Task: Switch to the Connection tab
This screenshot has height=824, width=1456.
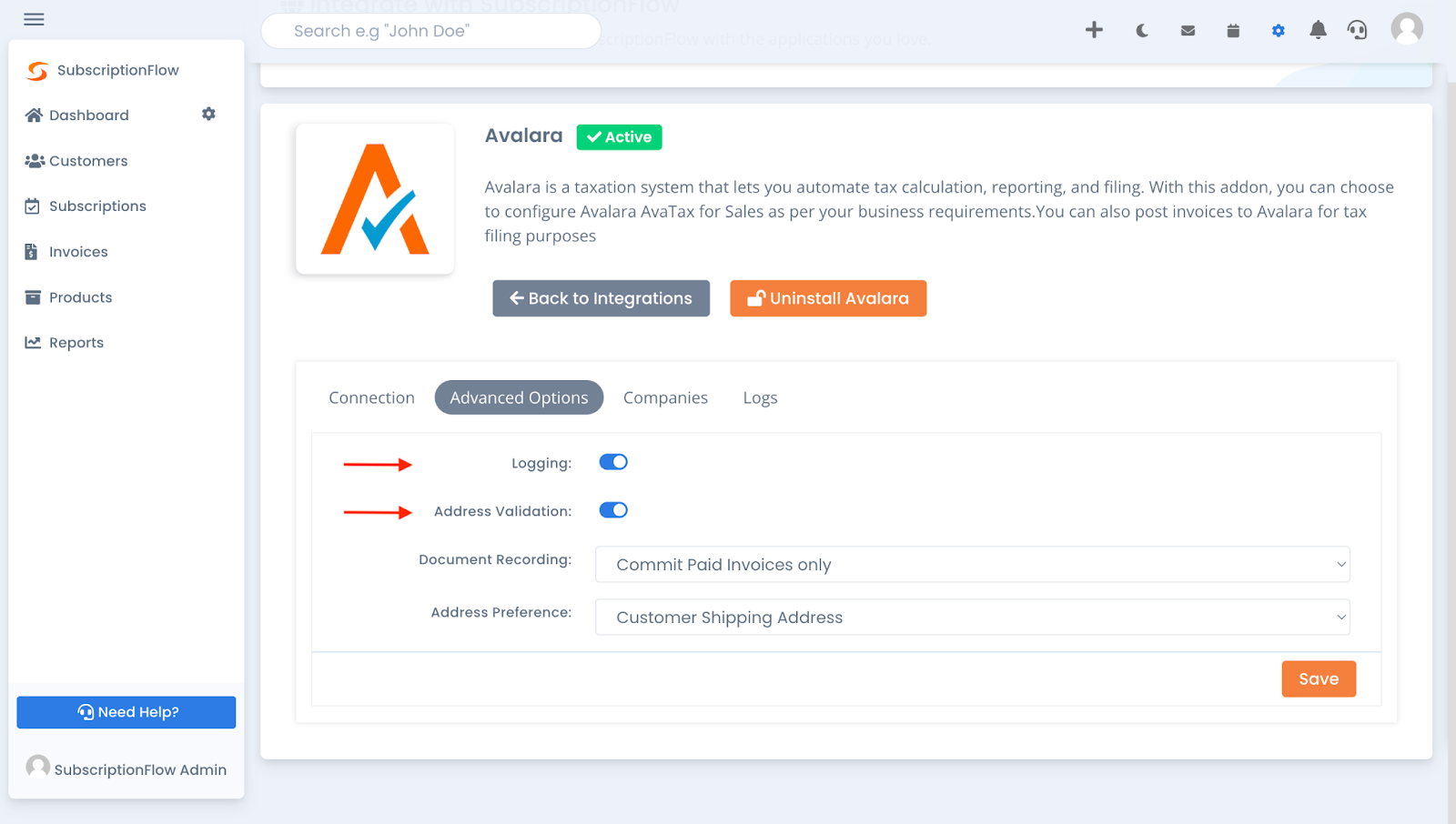Action: tap(371, 397)
